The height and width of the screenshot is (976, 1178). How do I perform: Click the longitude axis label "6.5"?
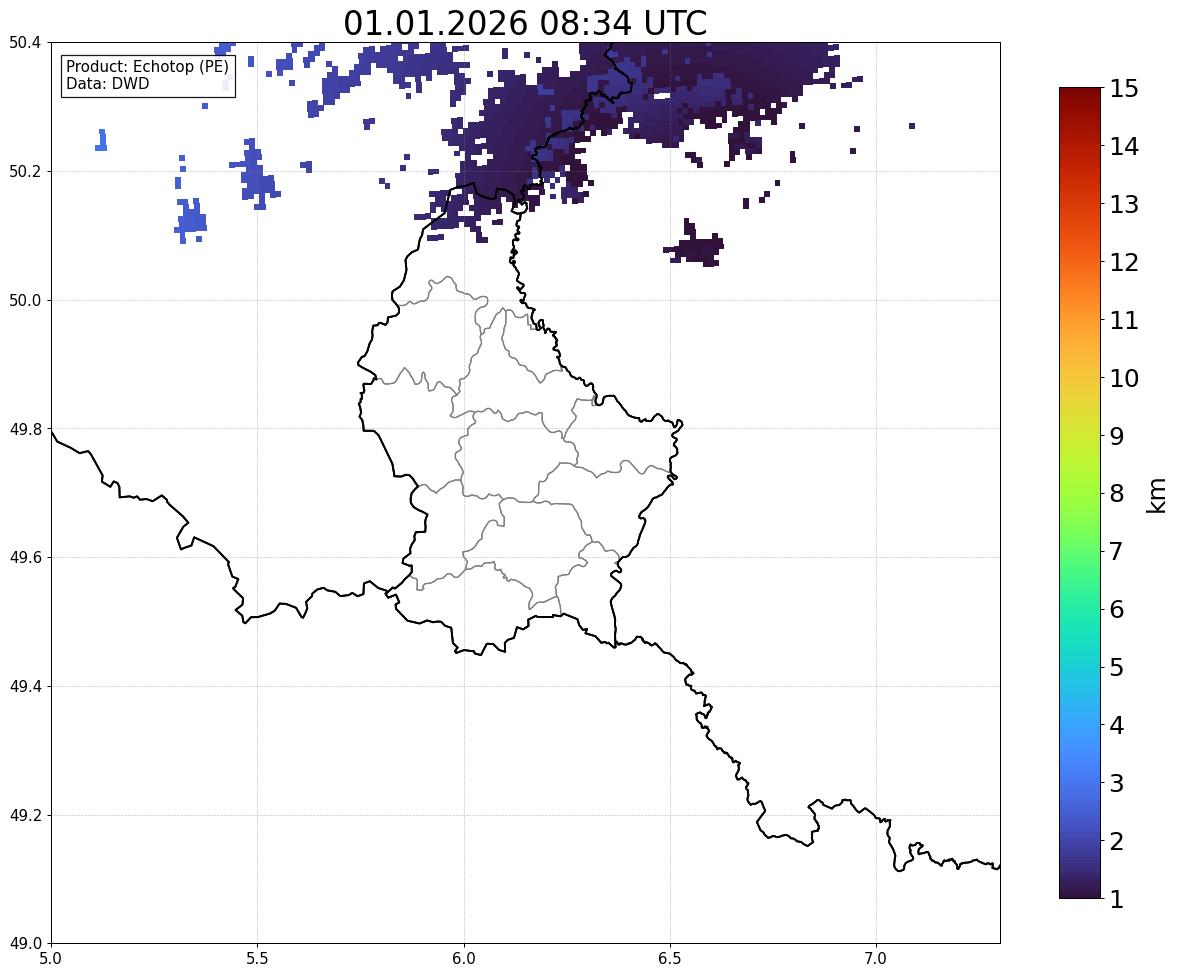tap(669, 959)
